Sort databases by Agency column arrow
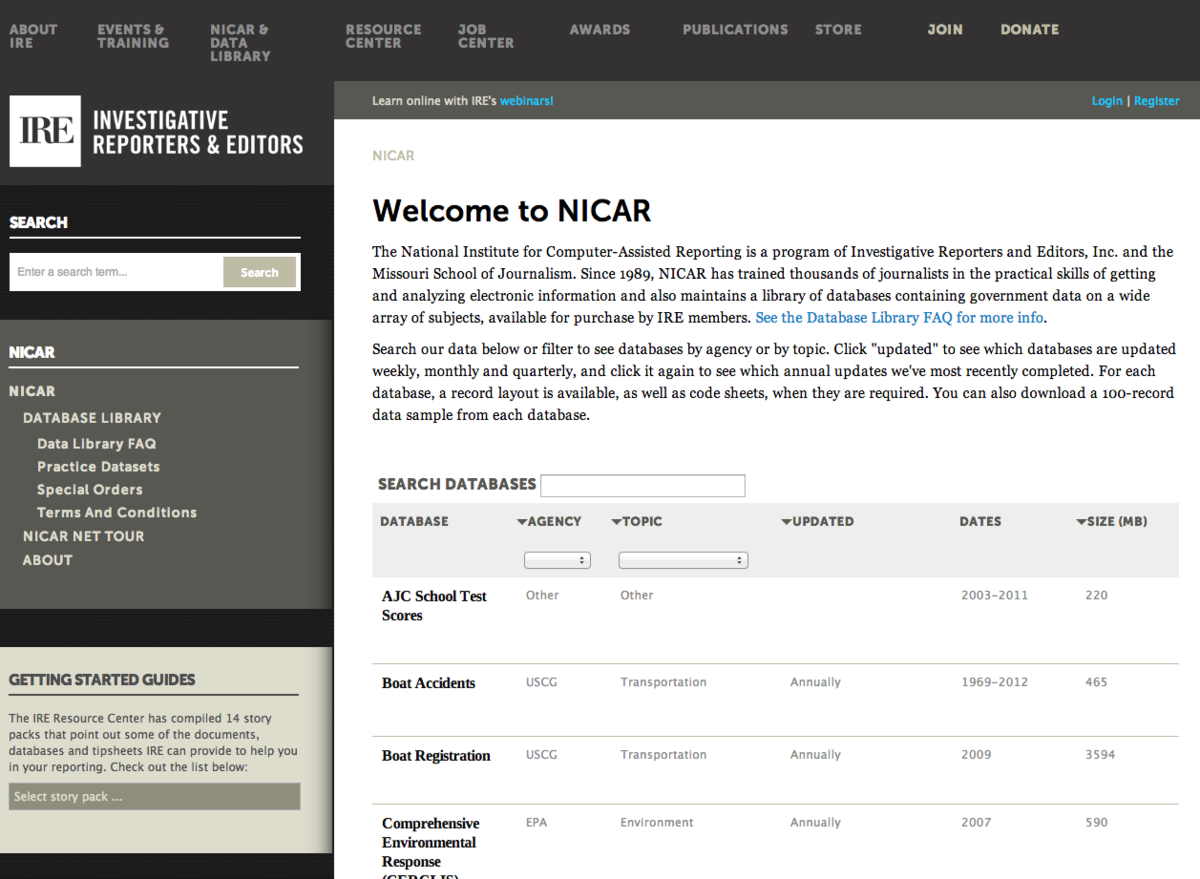 click(x=522, y=522)
